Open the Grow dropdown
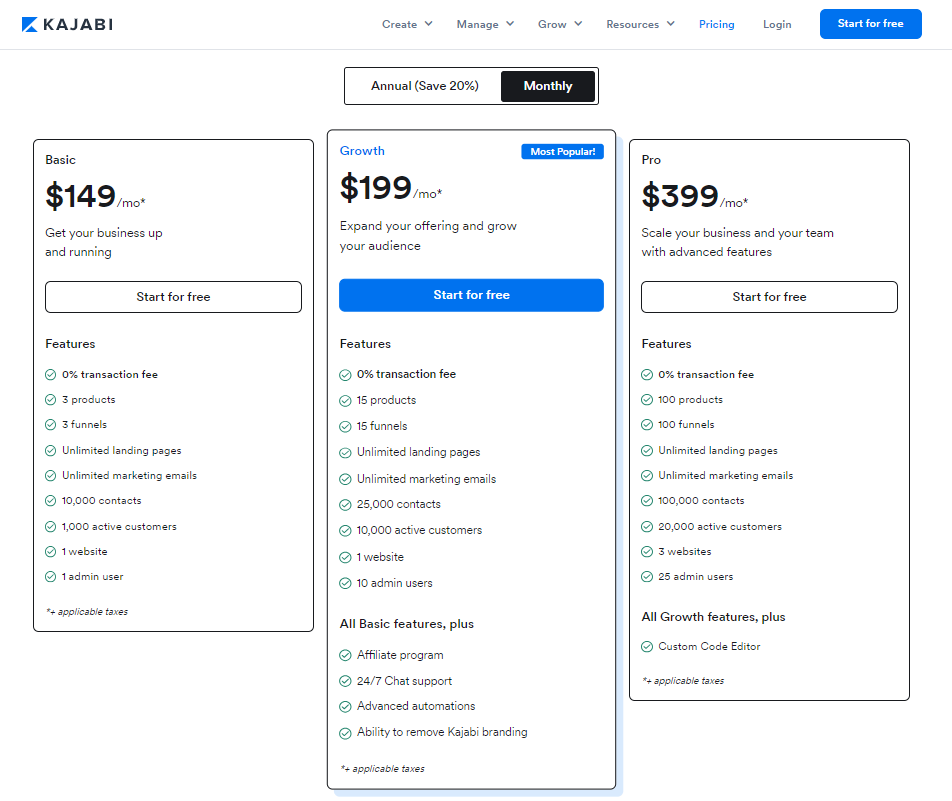952x801 pixels. tap(560, 24)
